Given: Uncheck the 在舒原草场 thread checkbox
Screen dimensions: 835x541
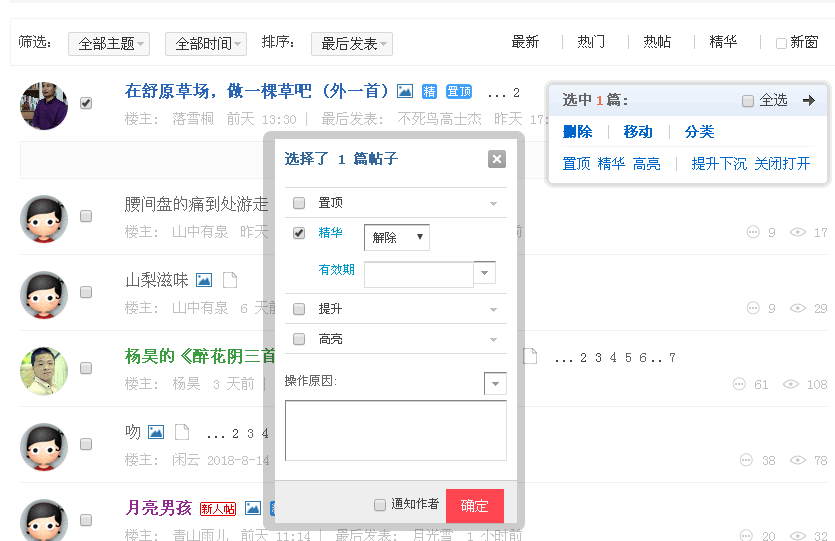Looking at the screenshot, I should [86, 103].
